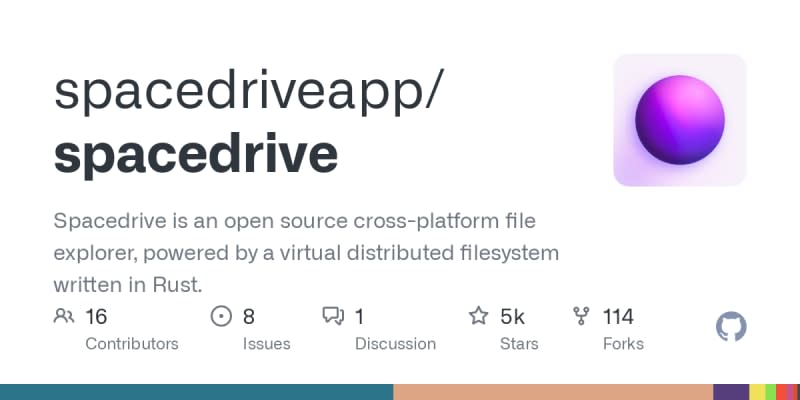Click the Contributors label
The height and width of the screenshot is (400, 800).
pyautogui.click(x=132, y=344)
